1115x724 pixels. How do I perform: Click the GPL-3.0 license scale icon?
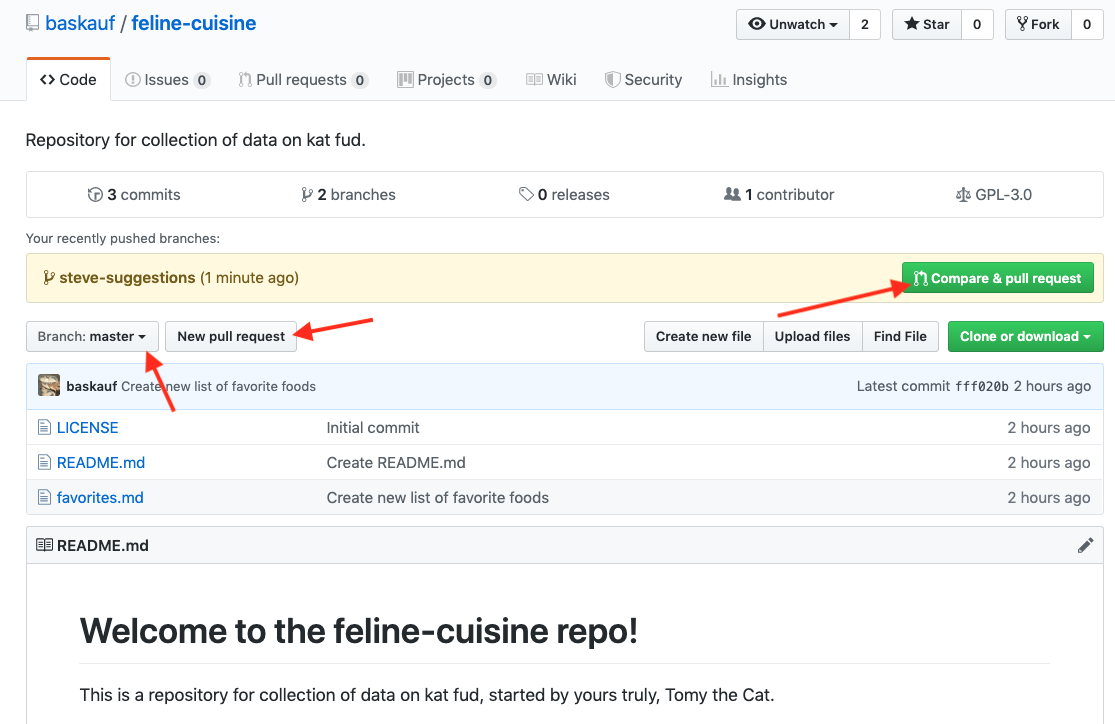point(963,194)
